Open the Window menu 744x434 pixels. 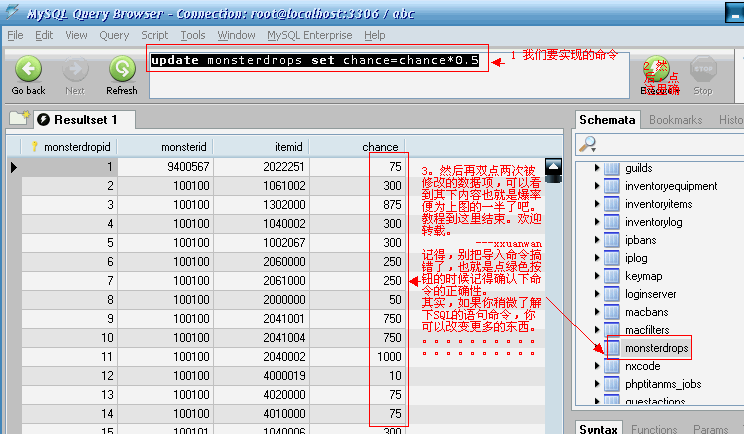point(236,35)
